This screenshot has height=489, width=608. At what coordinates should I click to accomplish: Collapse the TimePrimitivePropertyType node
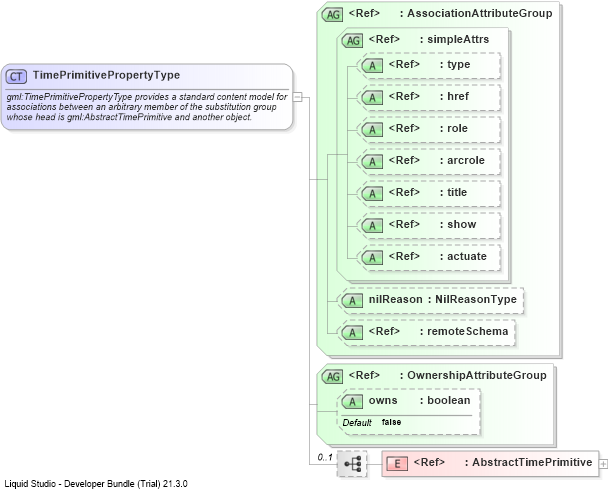[x=297, y=97]
